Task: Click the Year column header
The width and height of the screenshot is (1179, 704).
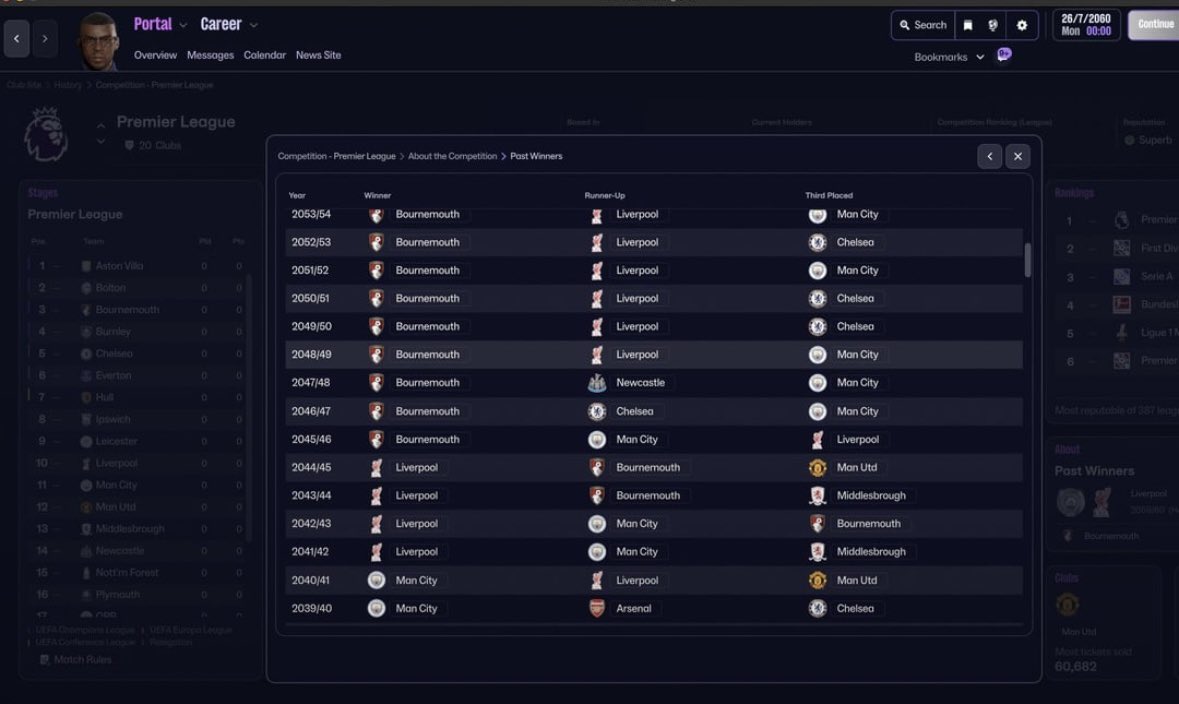Action: pos(297,196)
